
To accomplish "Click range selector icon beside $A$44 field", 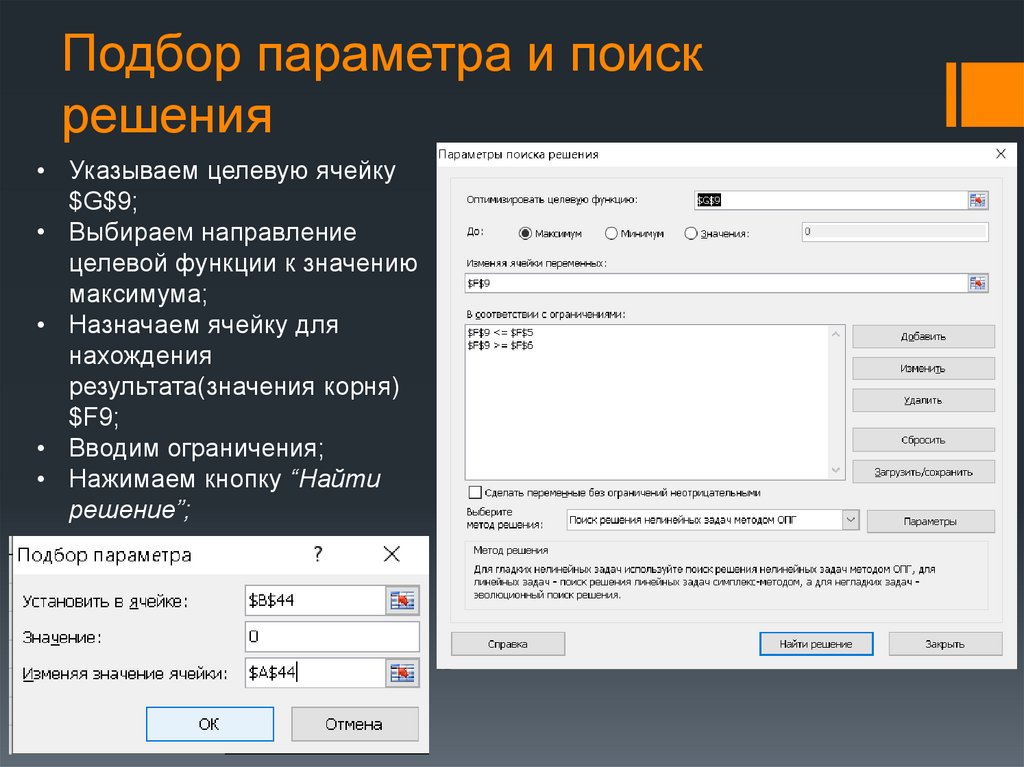I will pyautogui.click(x=402, y=673).
